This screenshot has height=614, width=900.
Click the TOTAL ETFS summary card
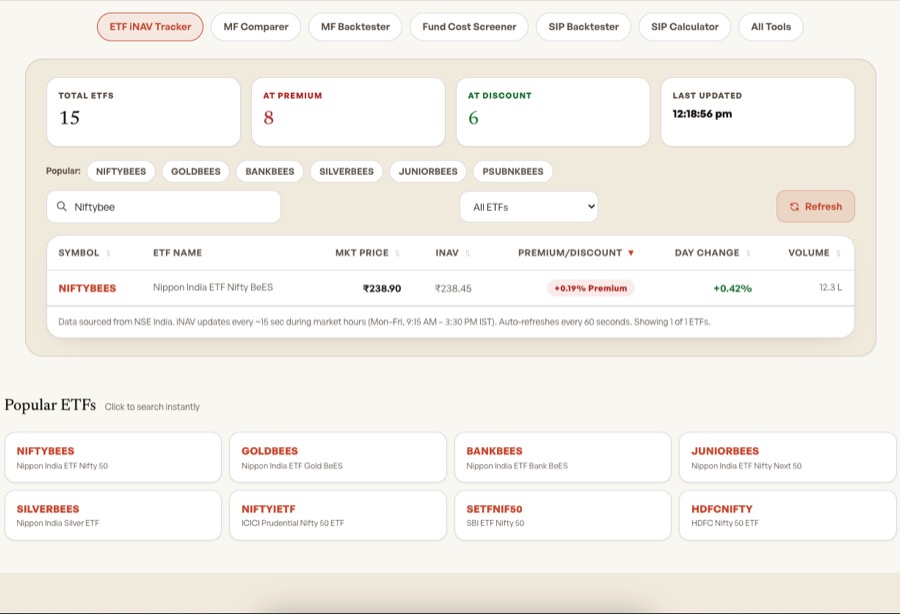[143, 112]
